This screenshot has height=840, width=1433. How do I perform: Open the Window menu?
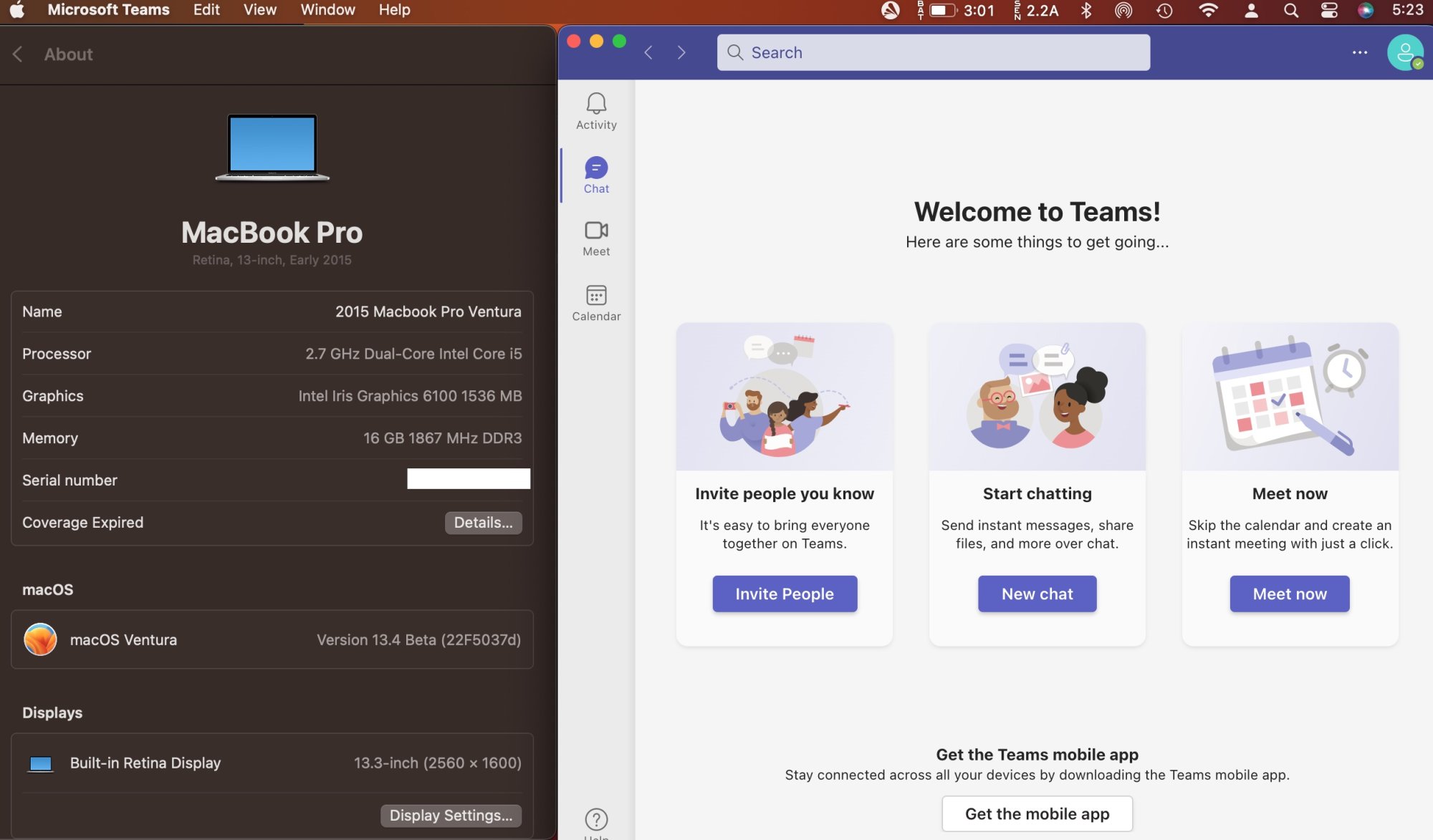tap(327, 10)
